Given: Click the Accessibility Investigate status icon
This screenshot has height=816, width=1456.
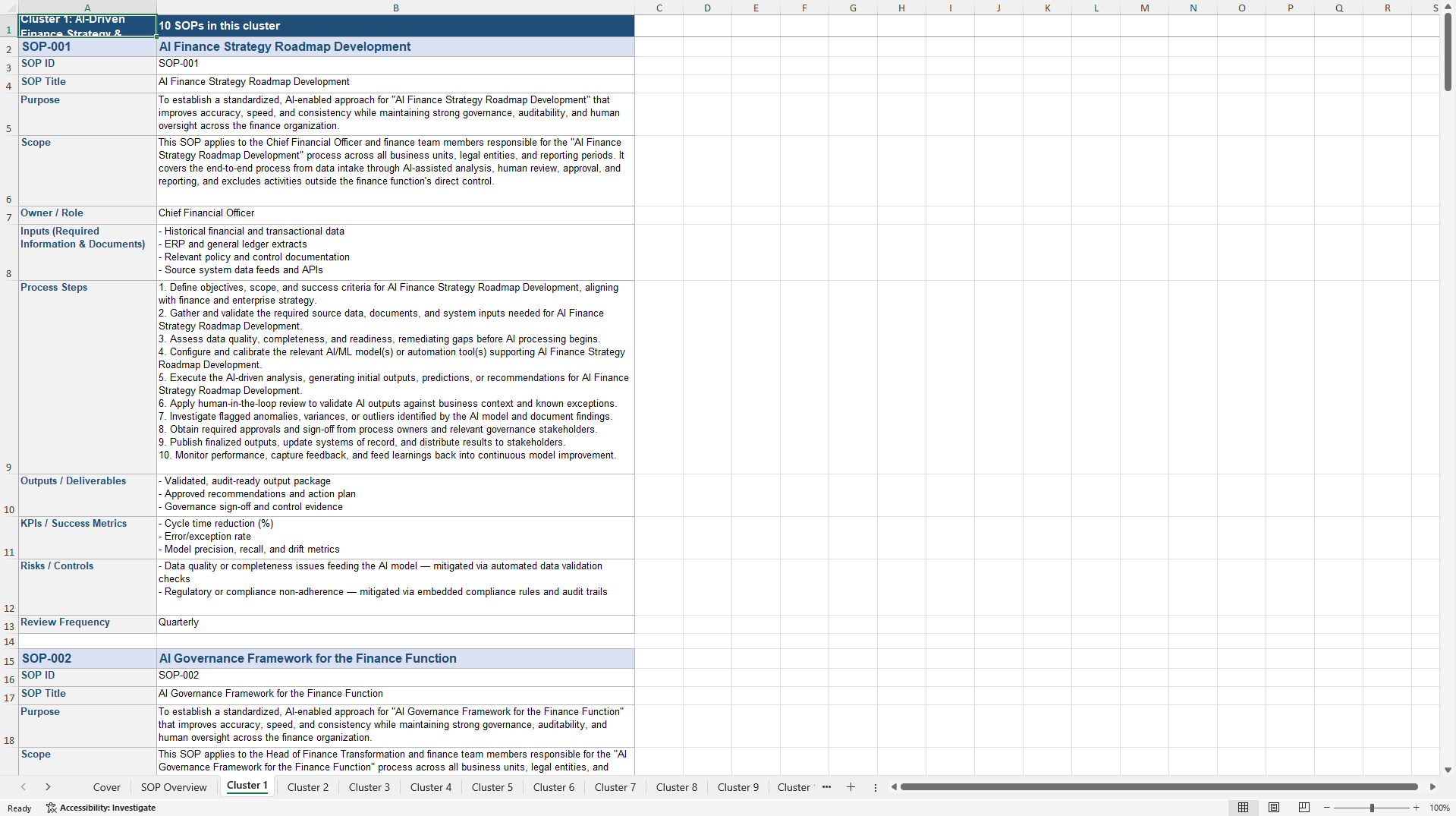Looking at the screenshot, I should click(52, 808).
